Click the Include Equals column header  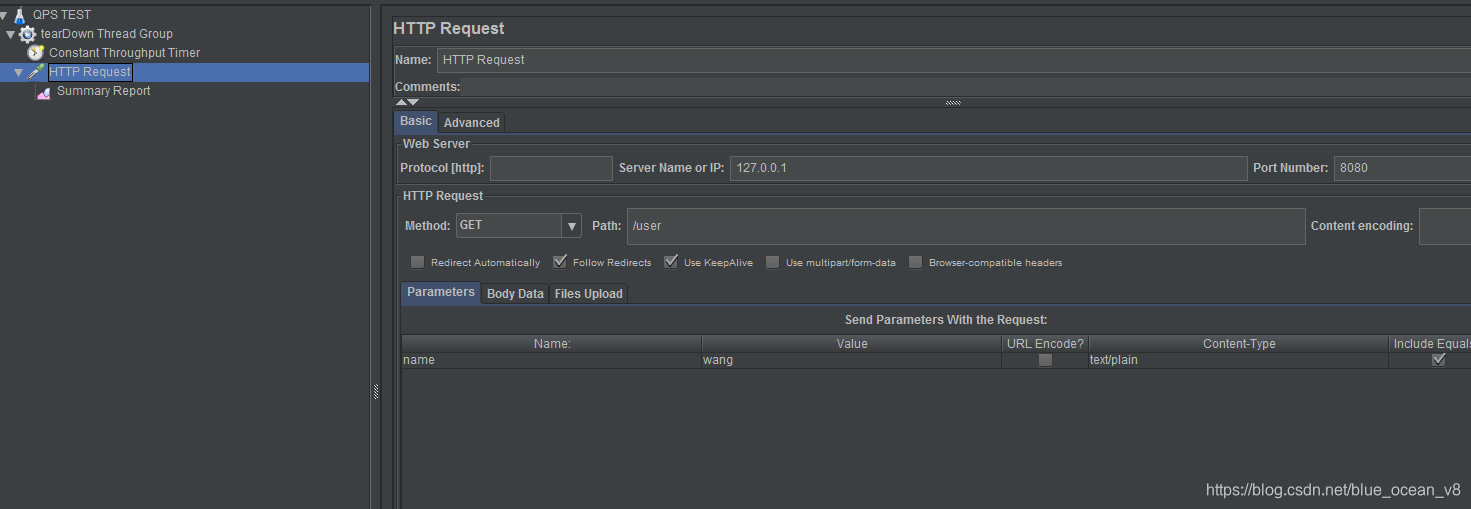tap(1431, 344)
